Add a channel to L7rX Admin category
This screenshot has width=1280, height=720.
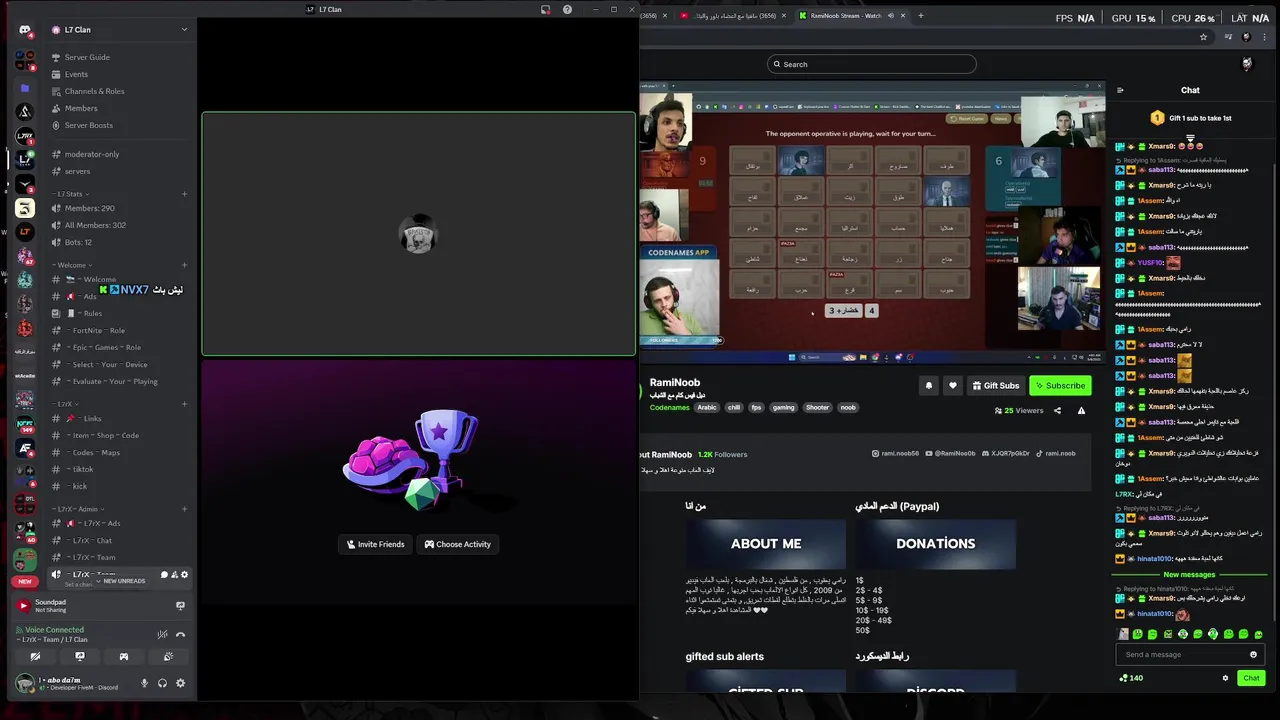[184, 509]
